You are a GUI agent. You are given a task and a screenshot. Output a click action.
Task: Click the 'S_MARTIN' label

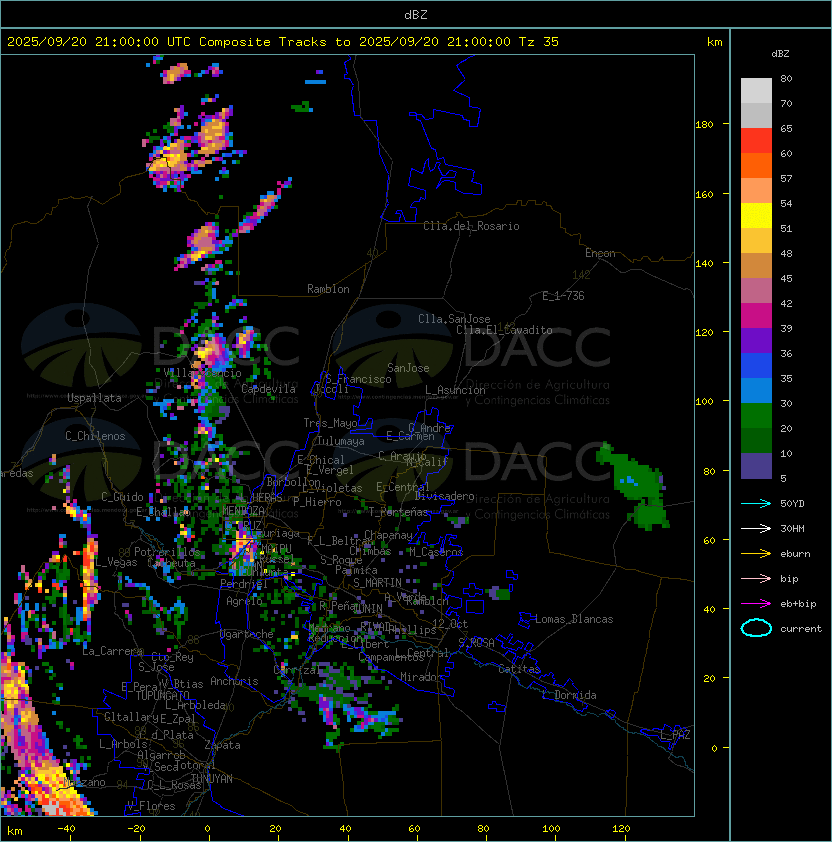[377, 583]
